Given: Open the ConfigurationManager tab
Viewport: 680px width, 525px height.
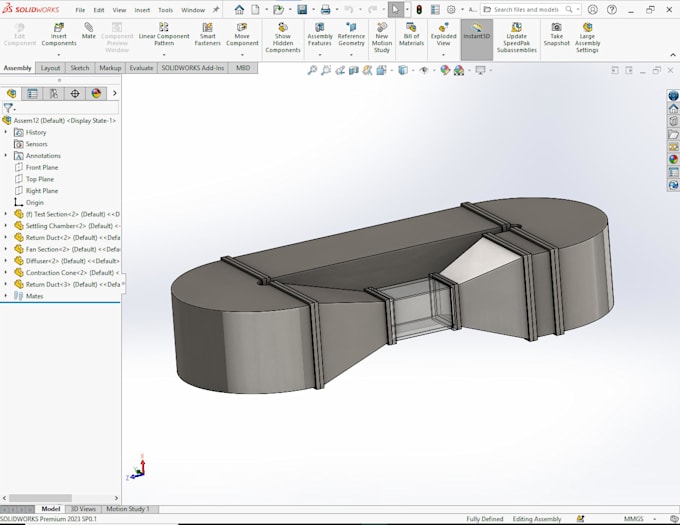Looking at the screenshot, I should [54, 93].
